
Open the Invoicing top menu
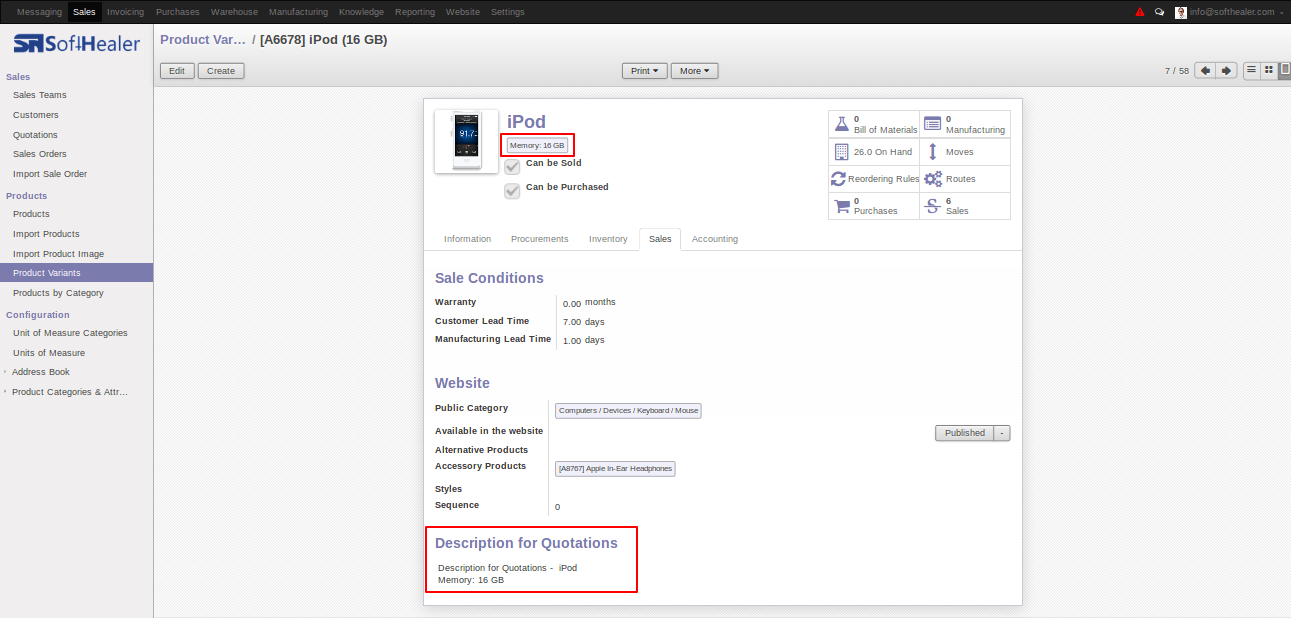coord(125,12)
